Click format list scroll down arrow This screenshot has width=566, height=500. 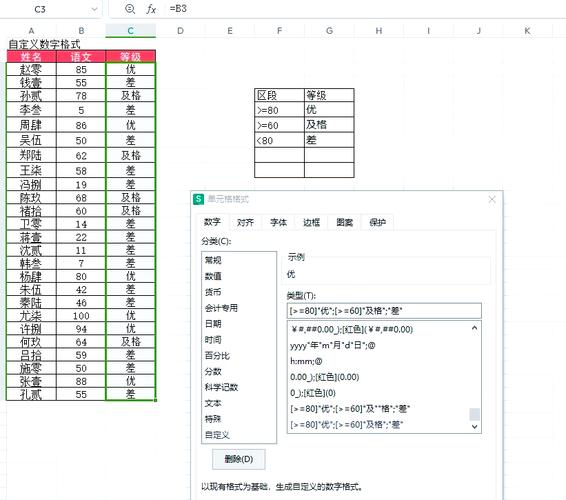(474, 427)
